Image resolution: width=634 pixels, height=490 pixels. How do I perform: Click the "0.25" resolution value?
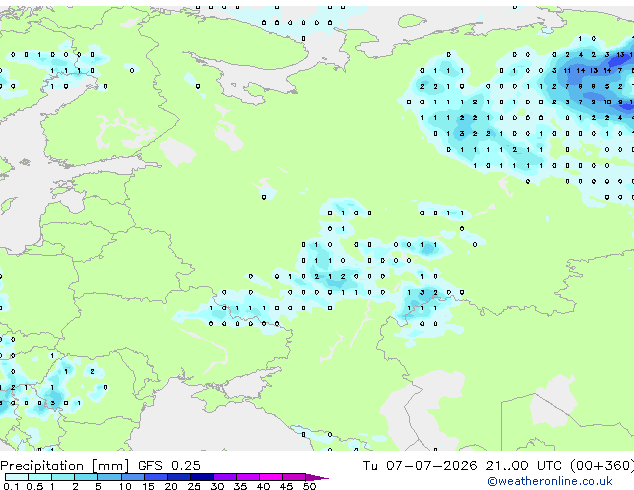tap(186, 466)
